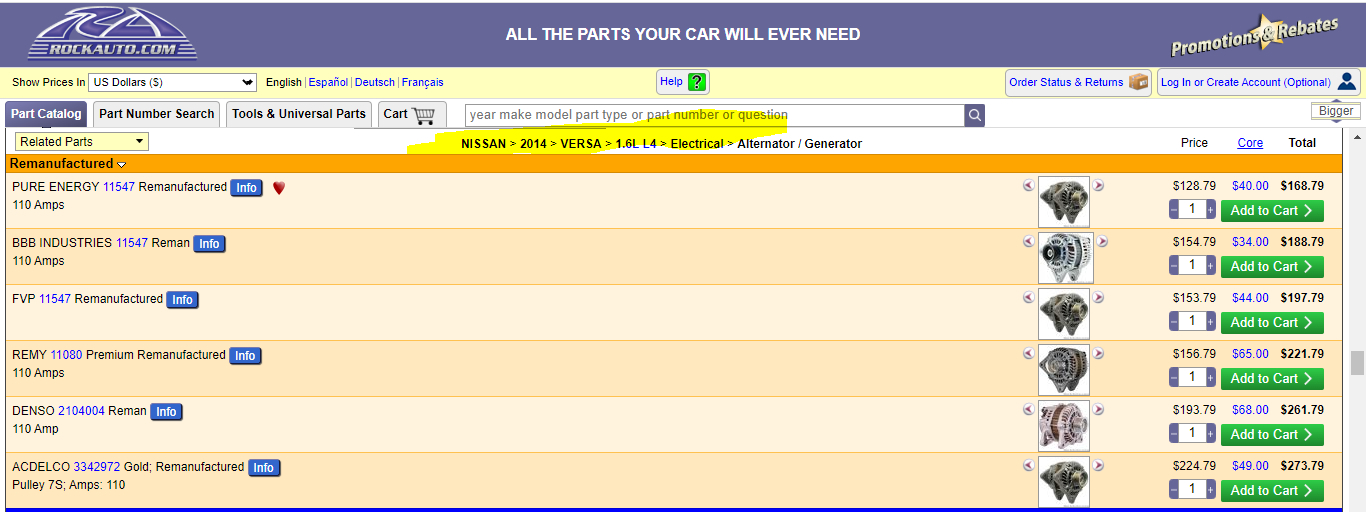
Task: Click the search magnifier icon
Action: (x=975, y=115)
